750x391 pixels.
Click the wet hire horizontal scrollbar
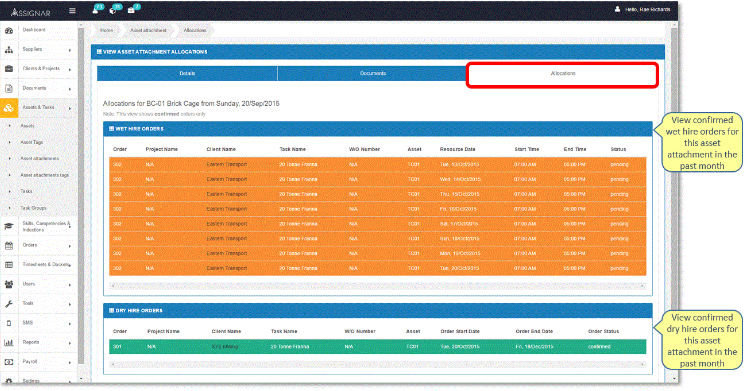coord(377,286)
